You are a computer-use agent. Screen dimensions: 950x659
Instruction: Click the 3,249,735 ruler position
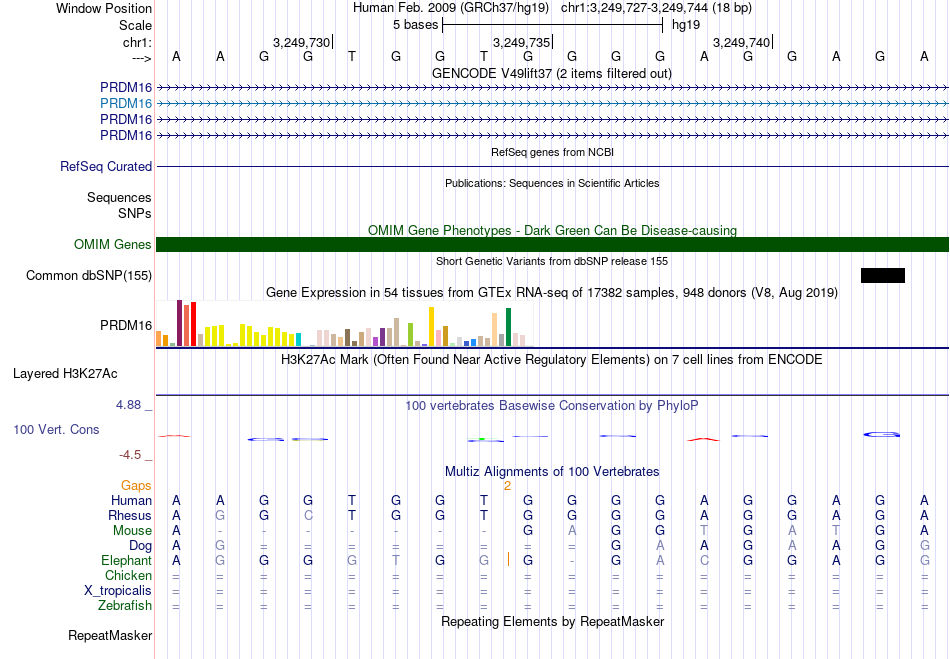click(521, 42)
